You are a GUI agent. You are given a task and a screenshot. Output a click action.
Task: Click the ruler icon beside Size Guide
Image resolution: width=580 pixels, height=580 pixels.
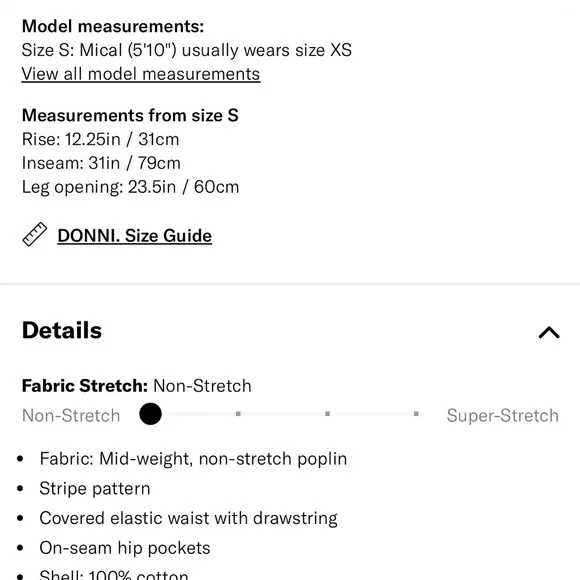[x=34, y=235]
